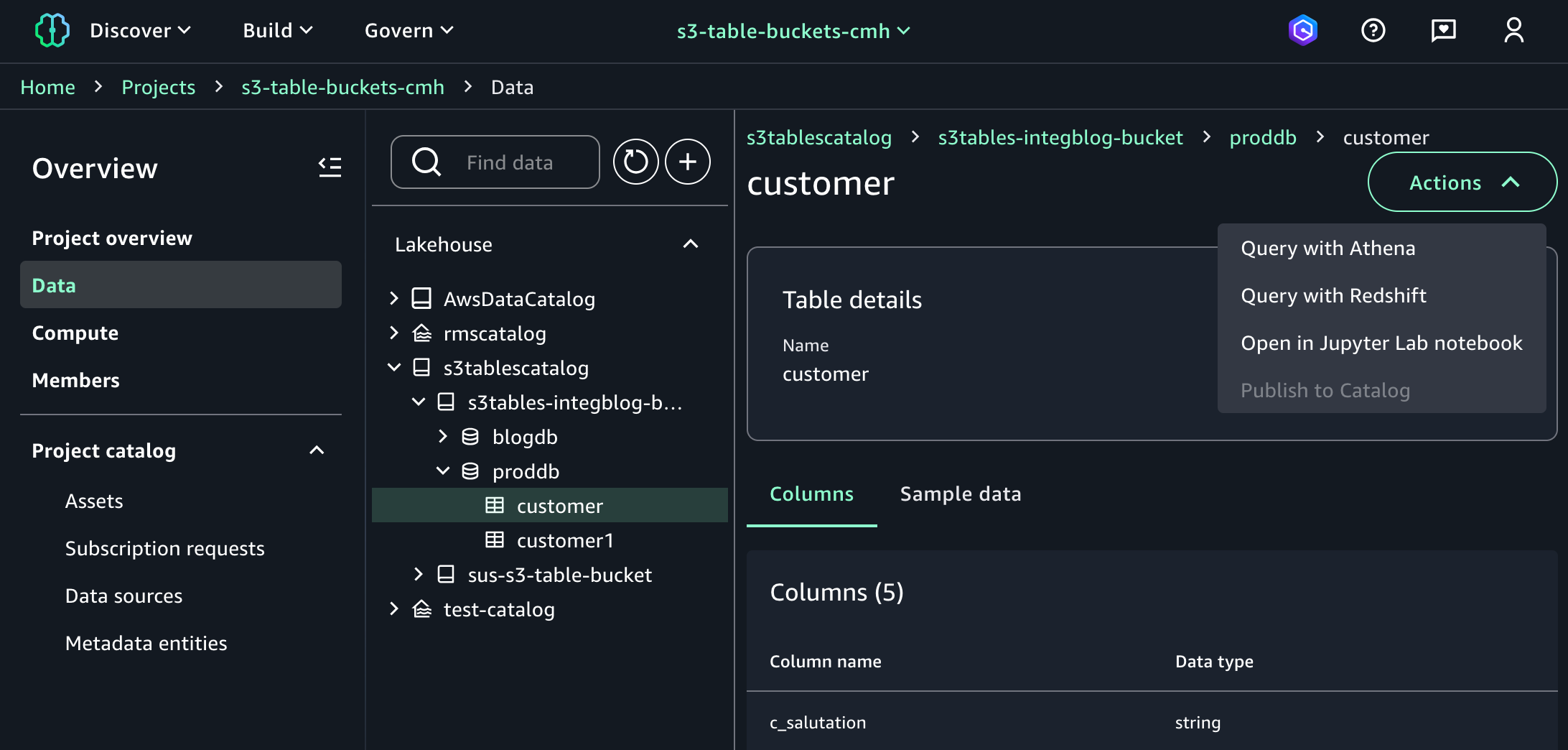Collapse the Overview sidebar panel

coord(330,167)
